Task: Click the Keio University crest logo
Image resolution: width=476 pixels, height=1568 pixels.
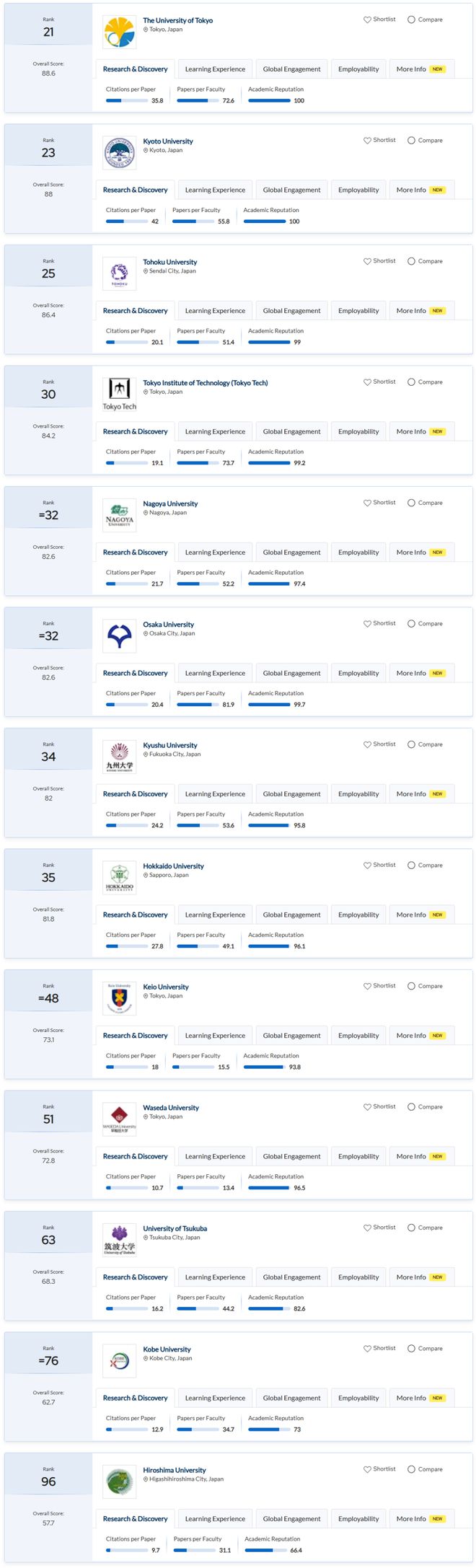Action: click(119, 999)
